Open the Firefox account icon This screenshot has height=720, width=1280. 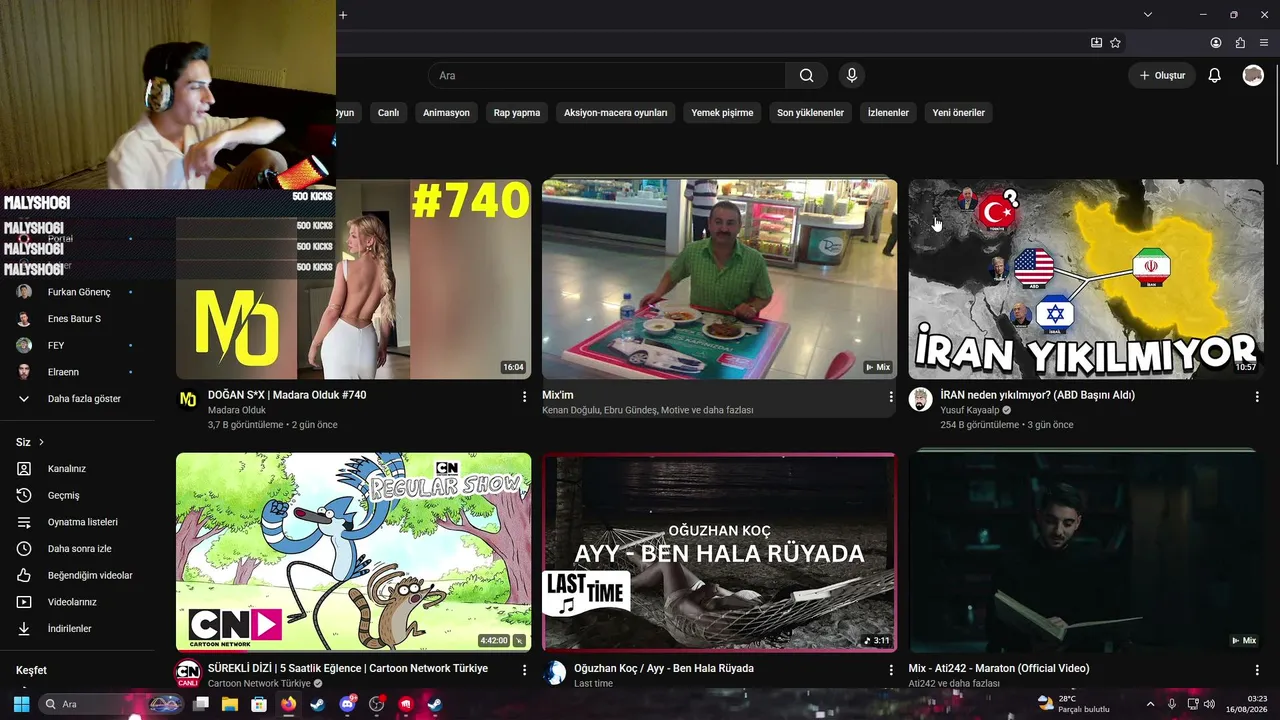pyautogui.click(x=1216, y=43)
